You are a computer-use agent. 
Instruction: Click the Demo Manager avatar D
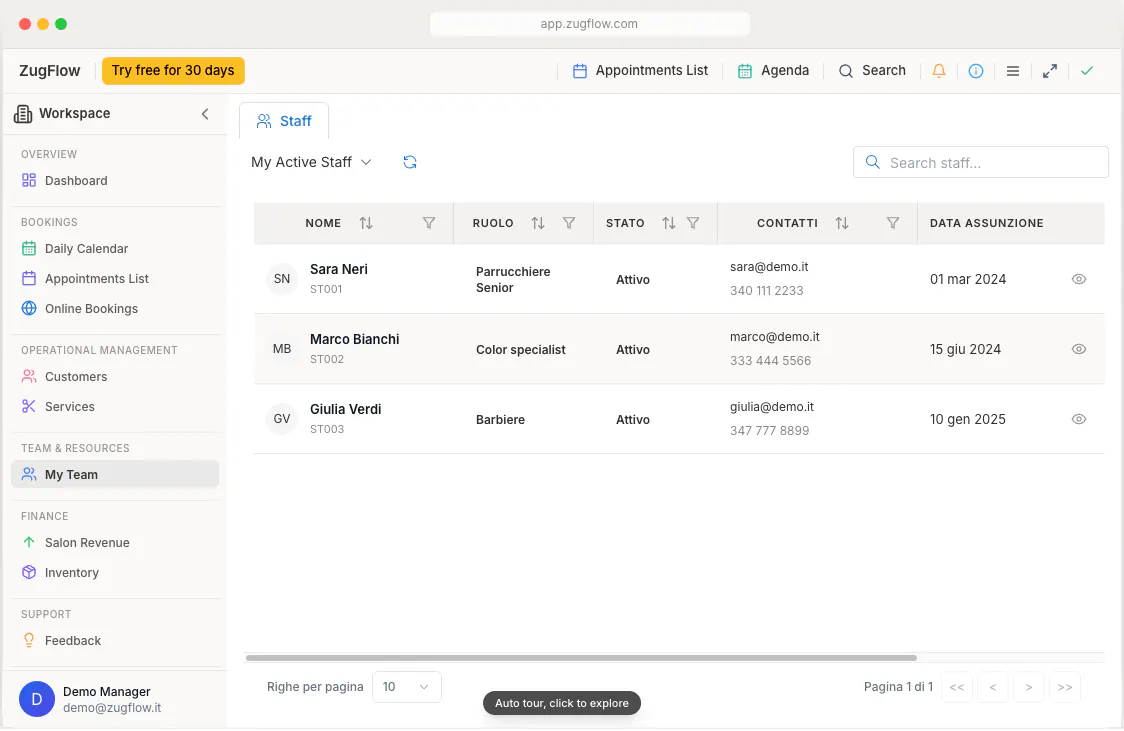tap(37, 699)
